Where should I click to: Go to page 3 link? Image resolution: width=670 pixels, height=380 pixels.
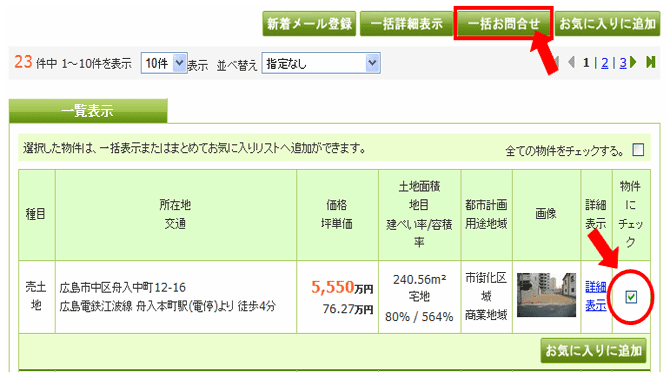coord(623,63)
